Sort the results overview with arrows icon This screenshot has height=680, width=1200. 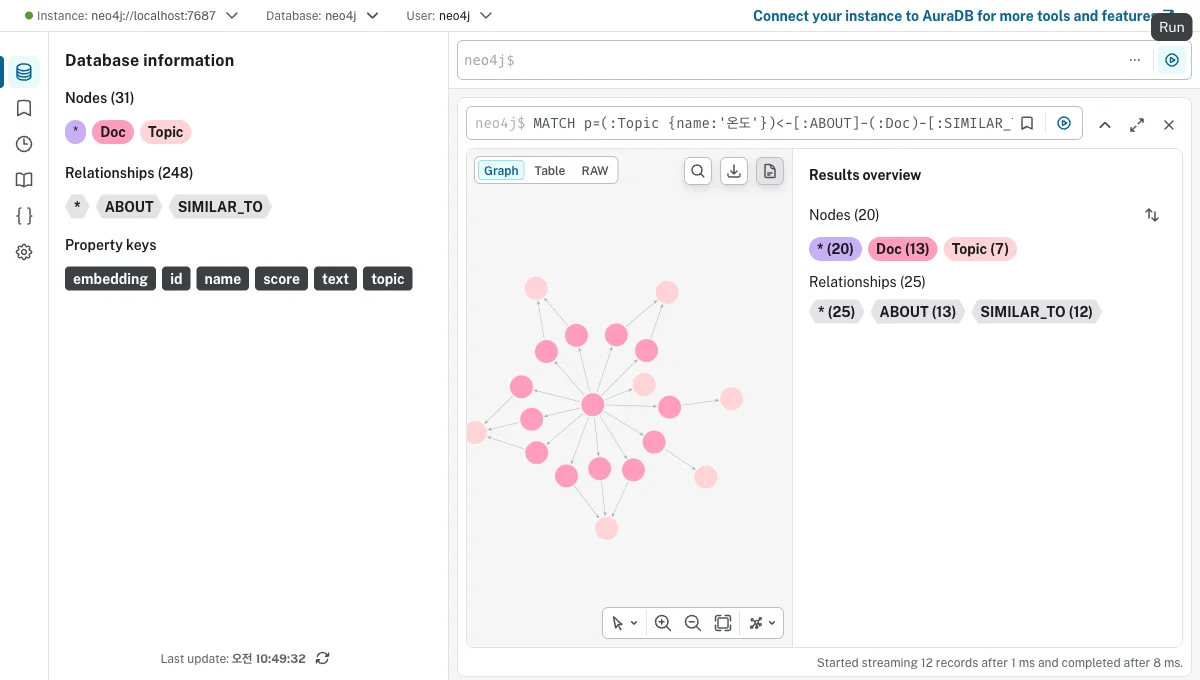[x=1152, y=215]
